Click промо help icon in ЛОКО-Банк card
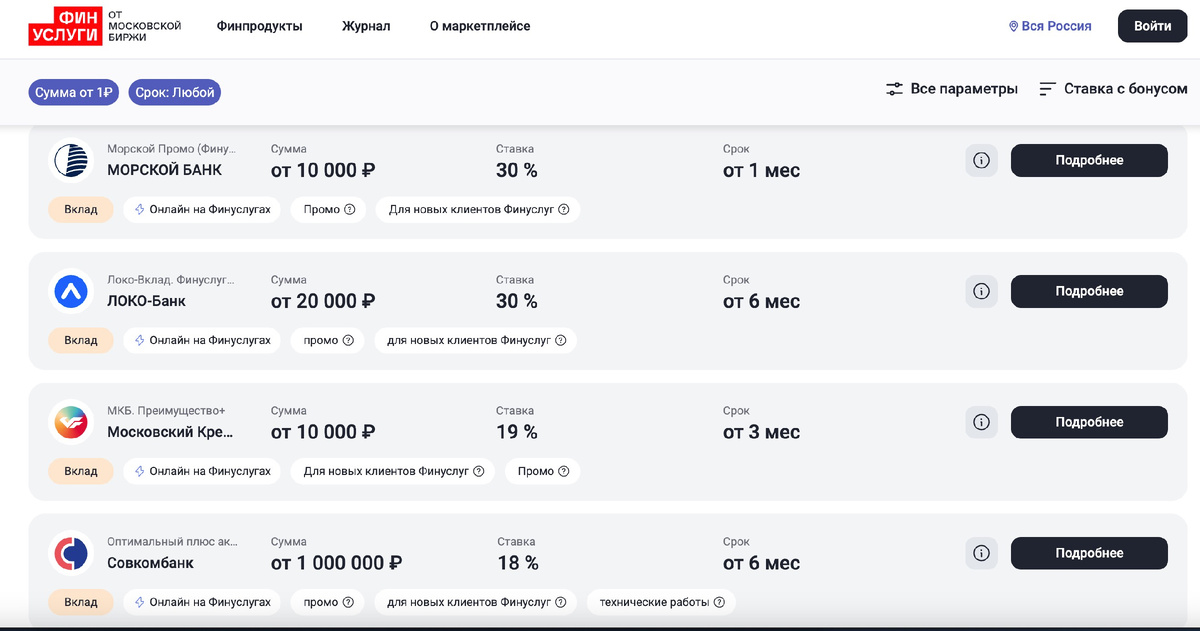 click(x=348, y=341)
